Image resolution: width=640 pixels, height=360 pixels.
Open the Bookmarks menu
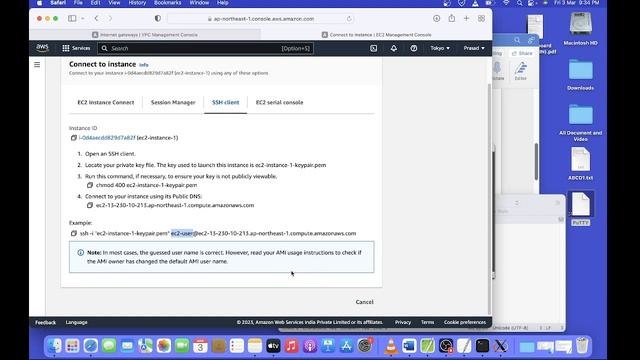click(167, 3)
